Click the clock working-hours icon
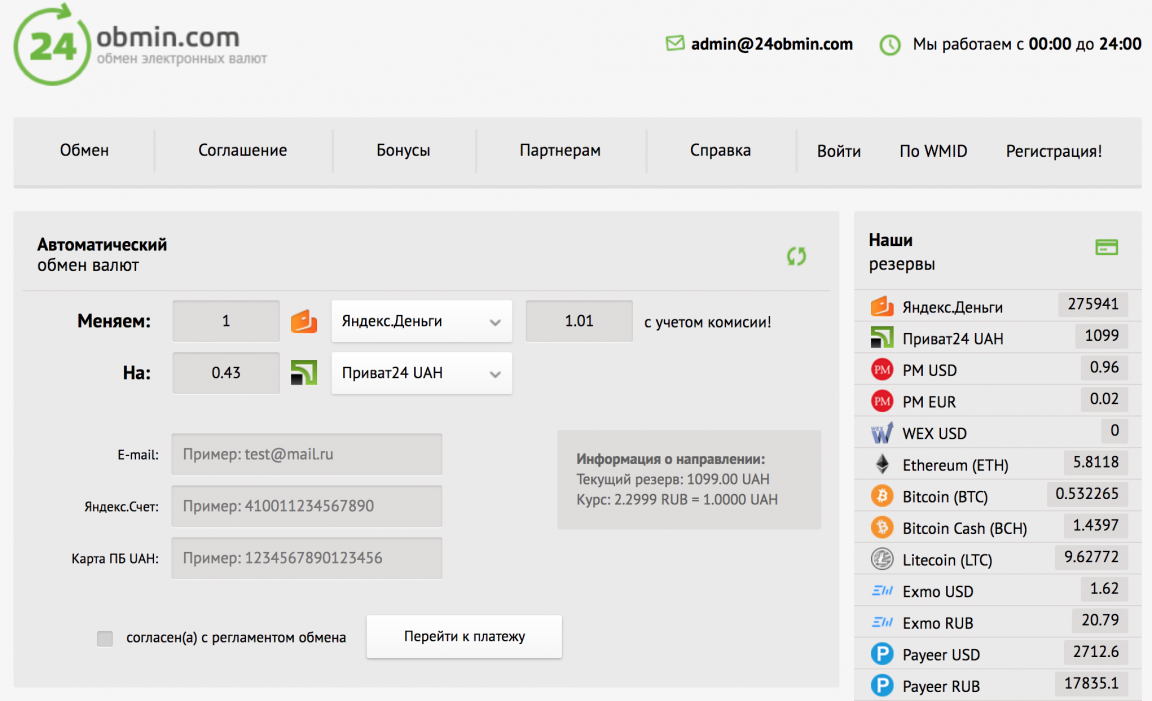Image resolution: width=1152 pixels, height=701 pixels. pyautogui.click(x=890, y=45)
